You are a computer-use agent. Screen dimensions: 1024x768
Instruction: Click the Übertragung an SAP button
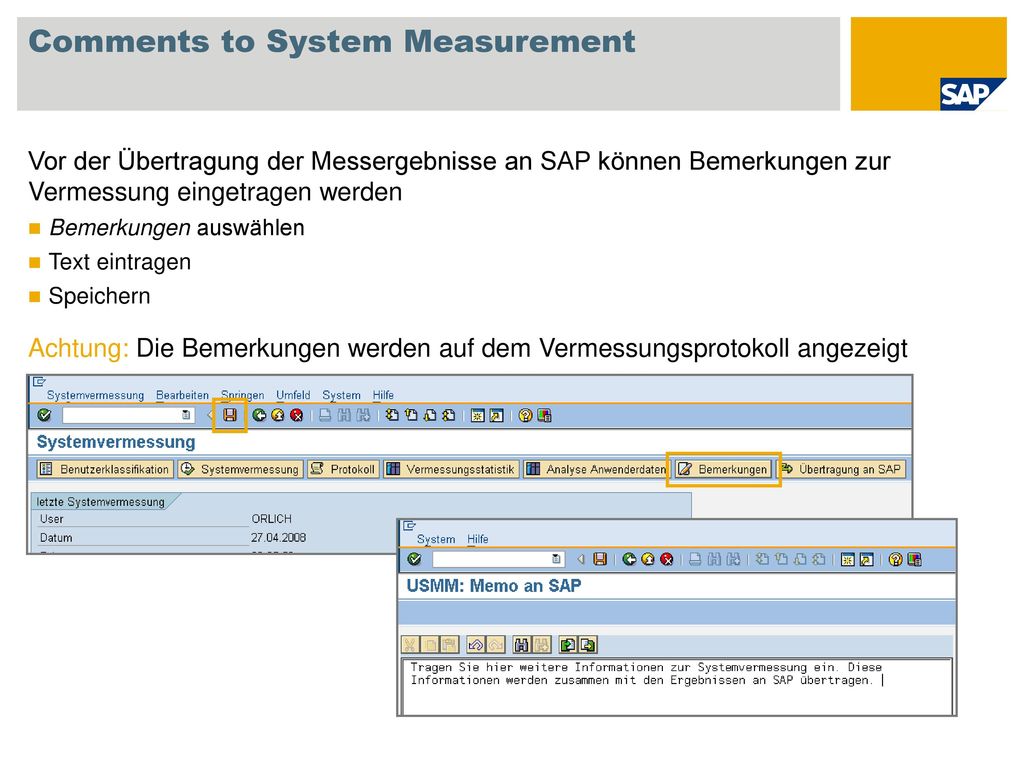pos(842,469)
